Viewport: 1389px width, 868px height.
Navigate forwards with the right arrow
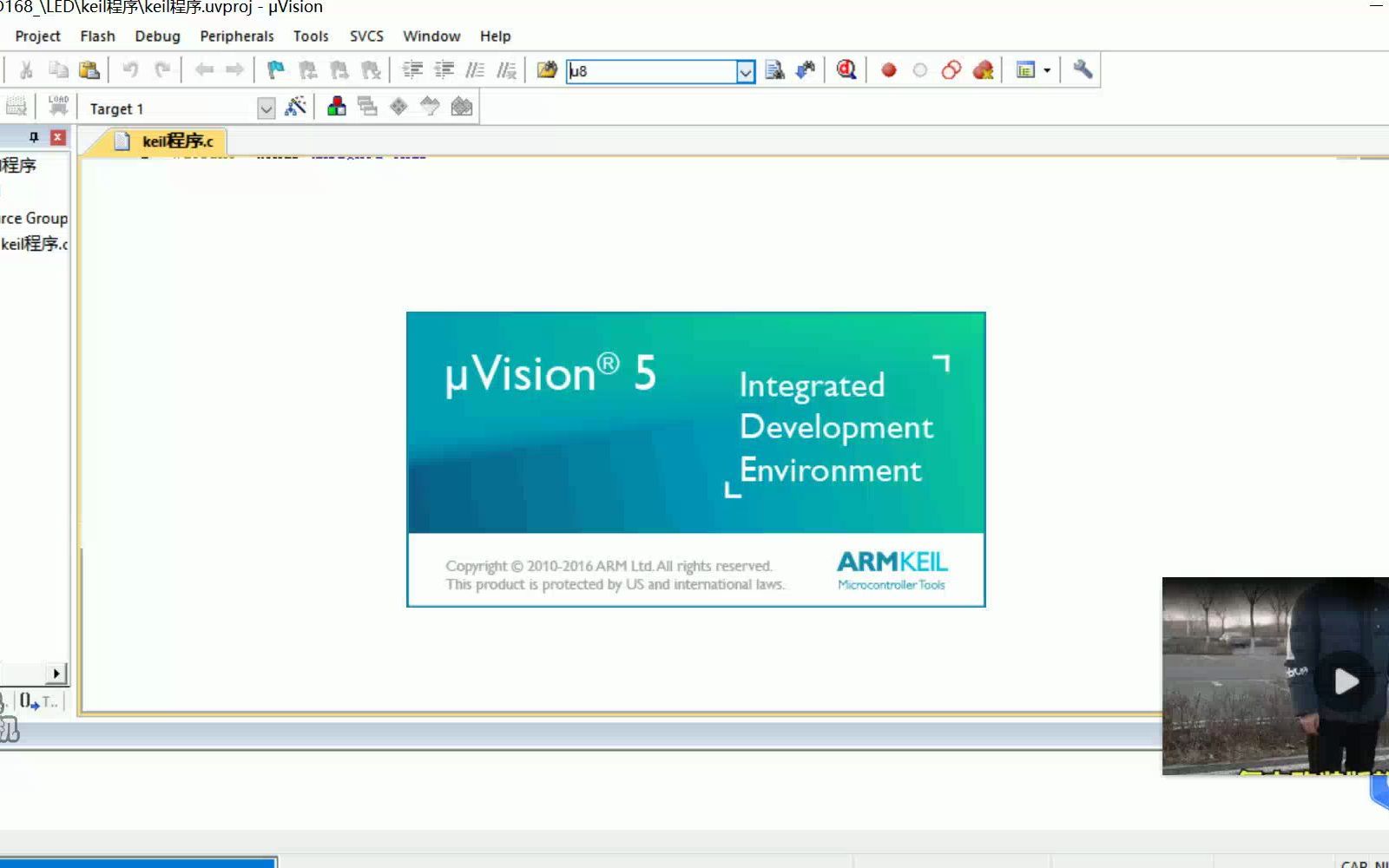234,70
